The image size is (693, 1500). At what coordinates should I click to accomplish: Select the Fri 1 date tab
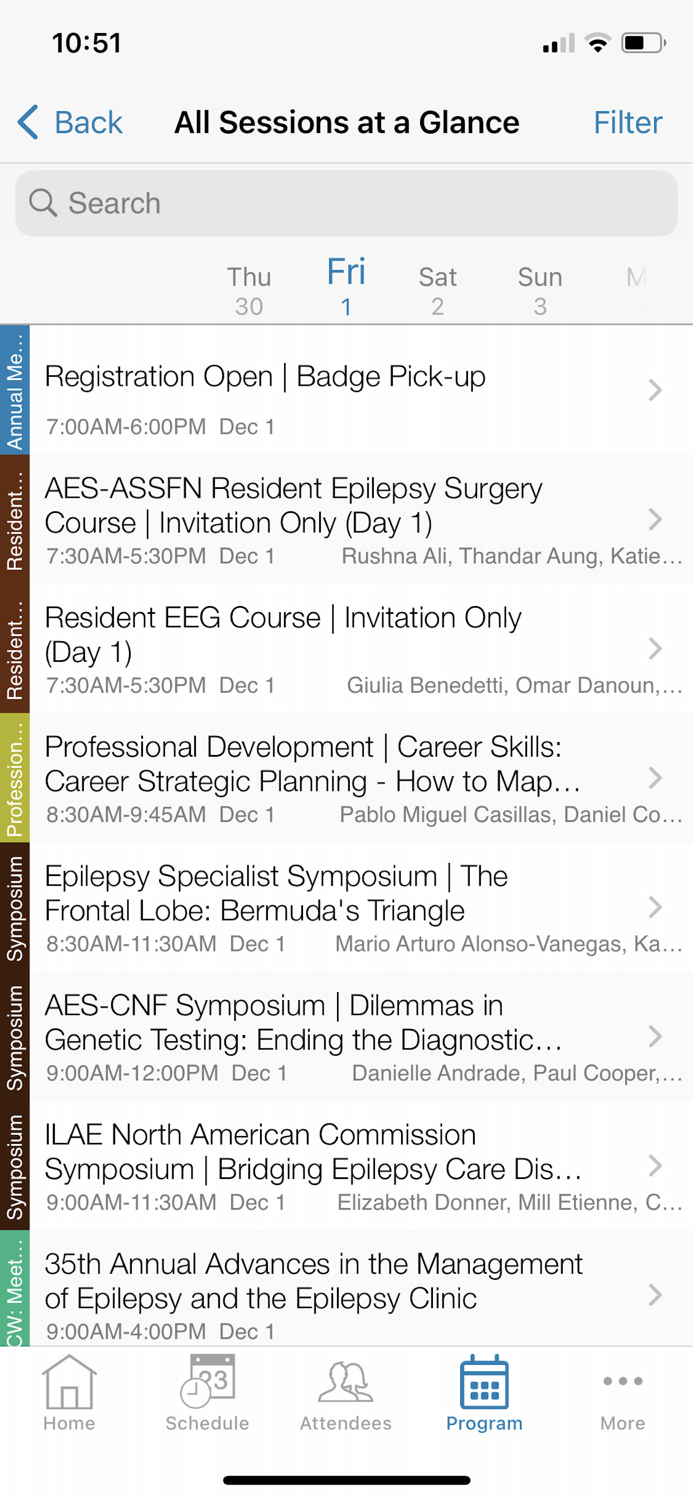pyautogui.click(x=345, y=287)
